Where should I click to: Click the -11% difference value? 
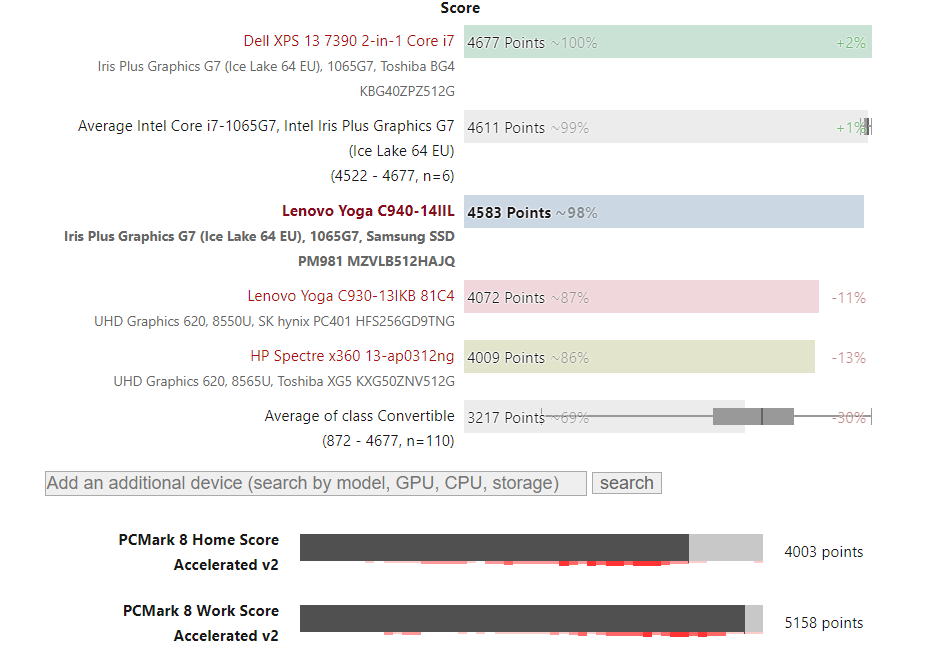pos(849,298)
